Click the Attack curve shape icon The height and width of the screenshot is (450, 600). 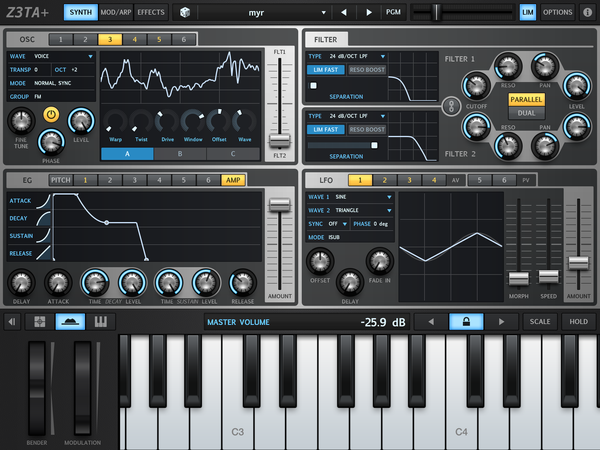pos(43,201)
